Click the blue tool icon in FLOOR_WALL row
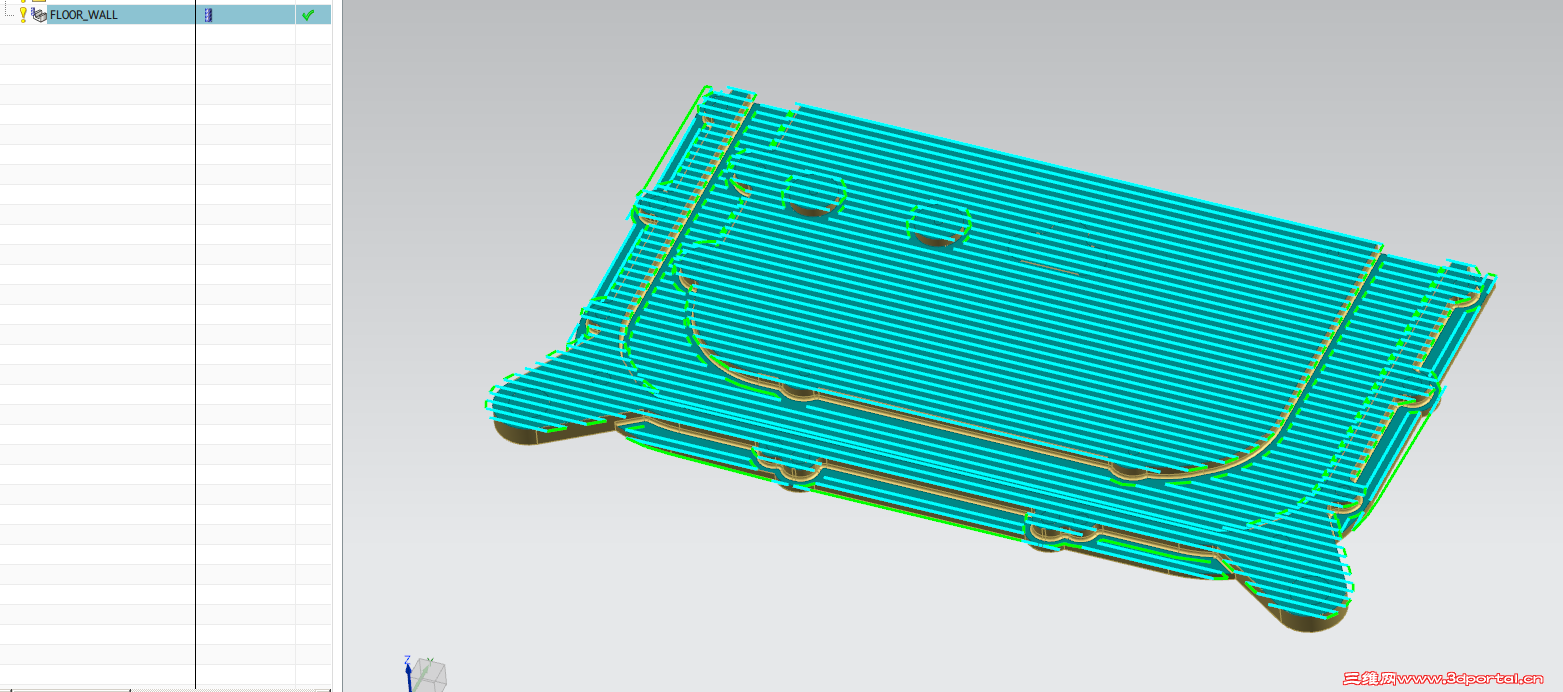Image resolution: width=1563 pixels, height=692 pixels. click(x=208, y=15)
